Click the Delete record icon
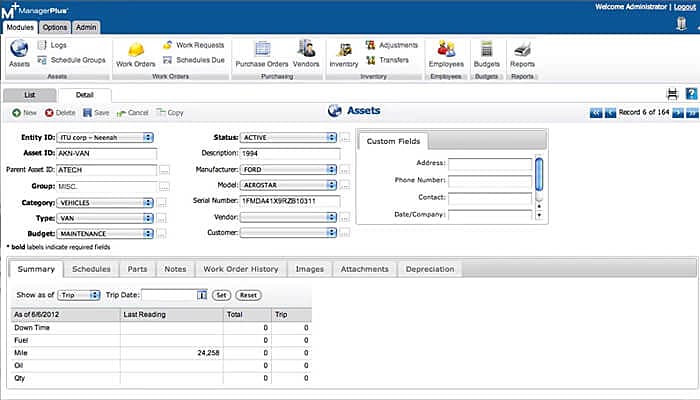Image resolution: width=700 pixels, height=400 pixels. (49, 113)
